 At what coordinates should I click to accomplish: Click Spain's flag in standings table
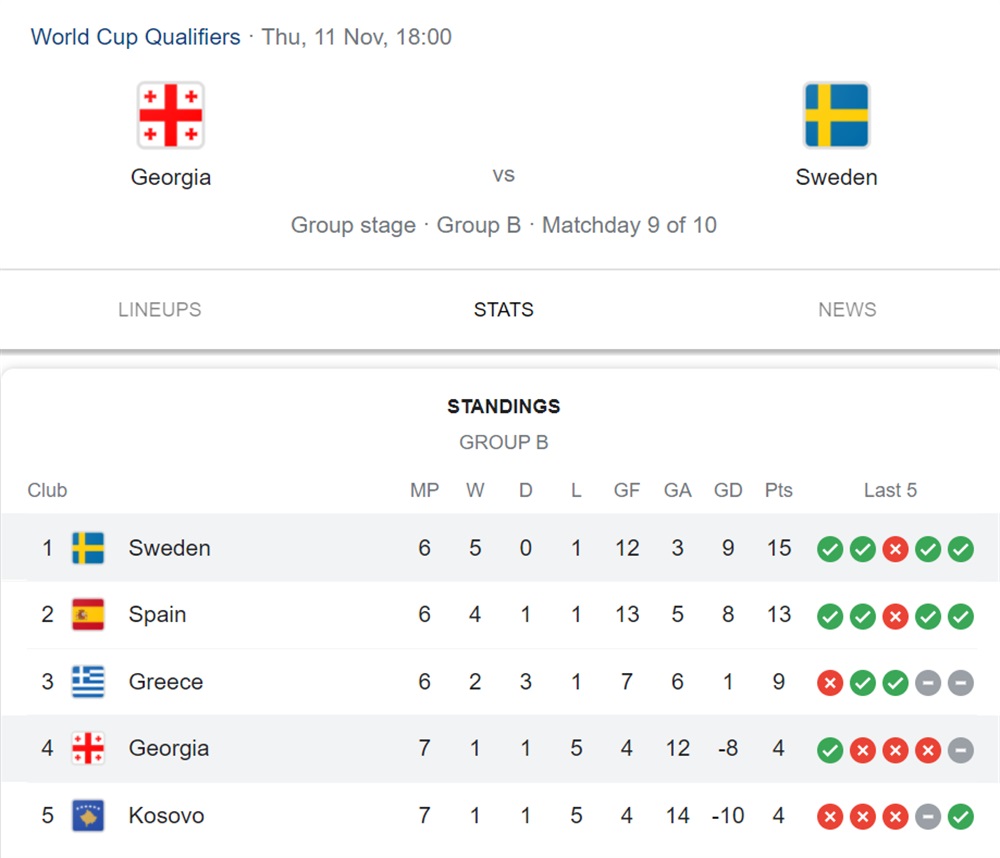coord(88,614)
